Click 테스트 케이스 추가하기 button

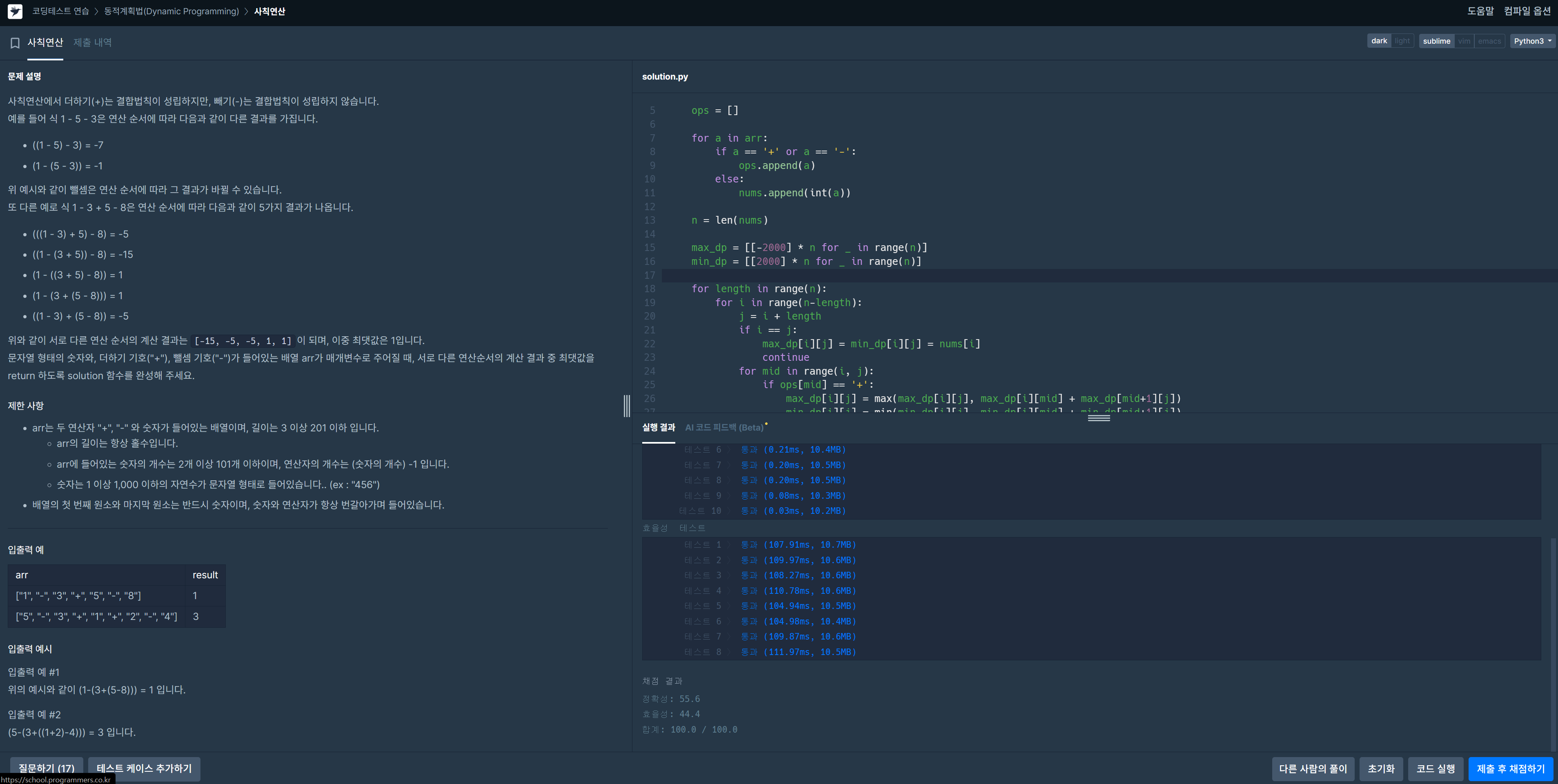click(x=144, y=768)
